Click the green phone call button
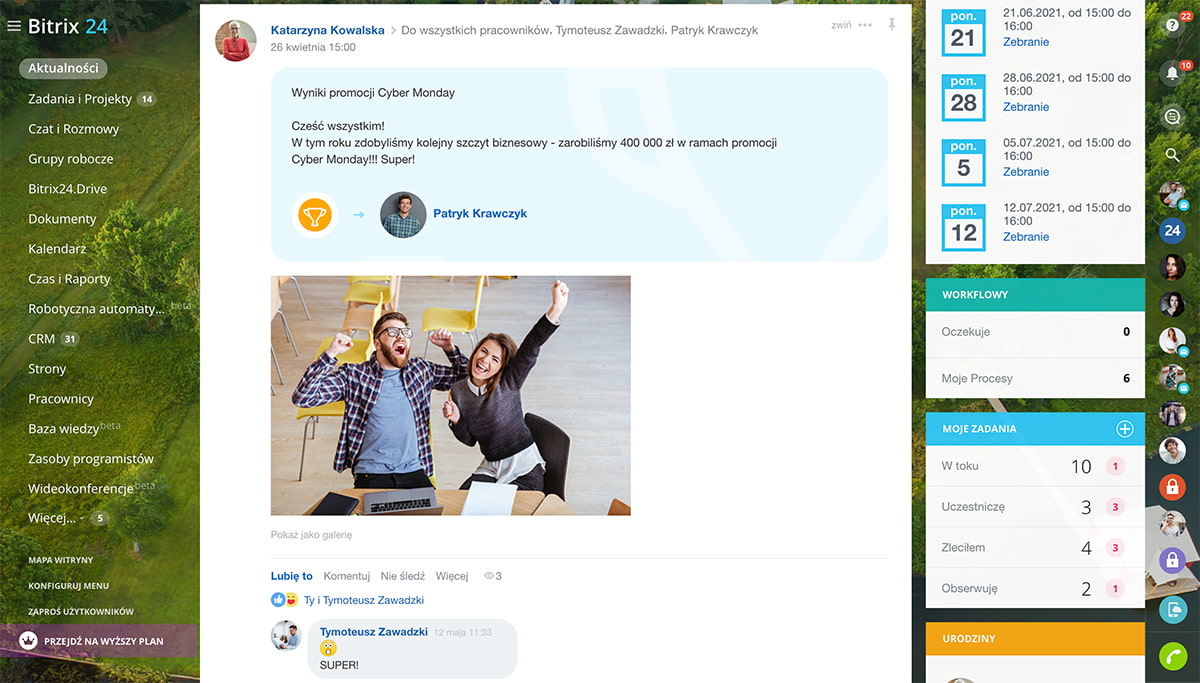Screen dimensions: 1200x683 click(1172, 656)
